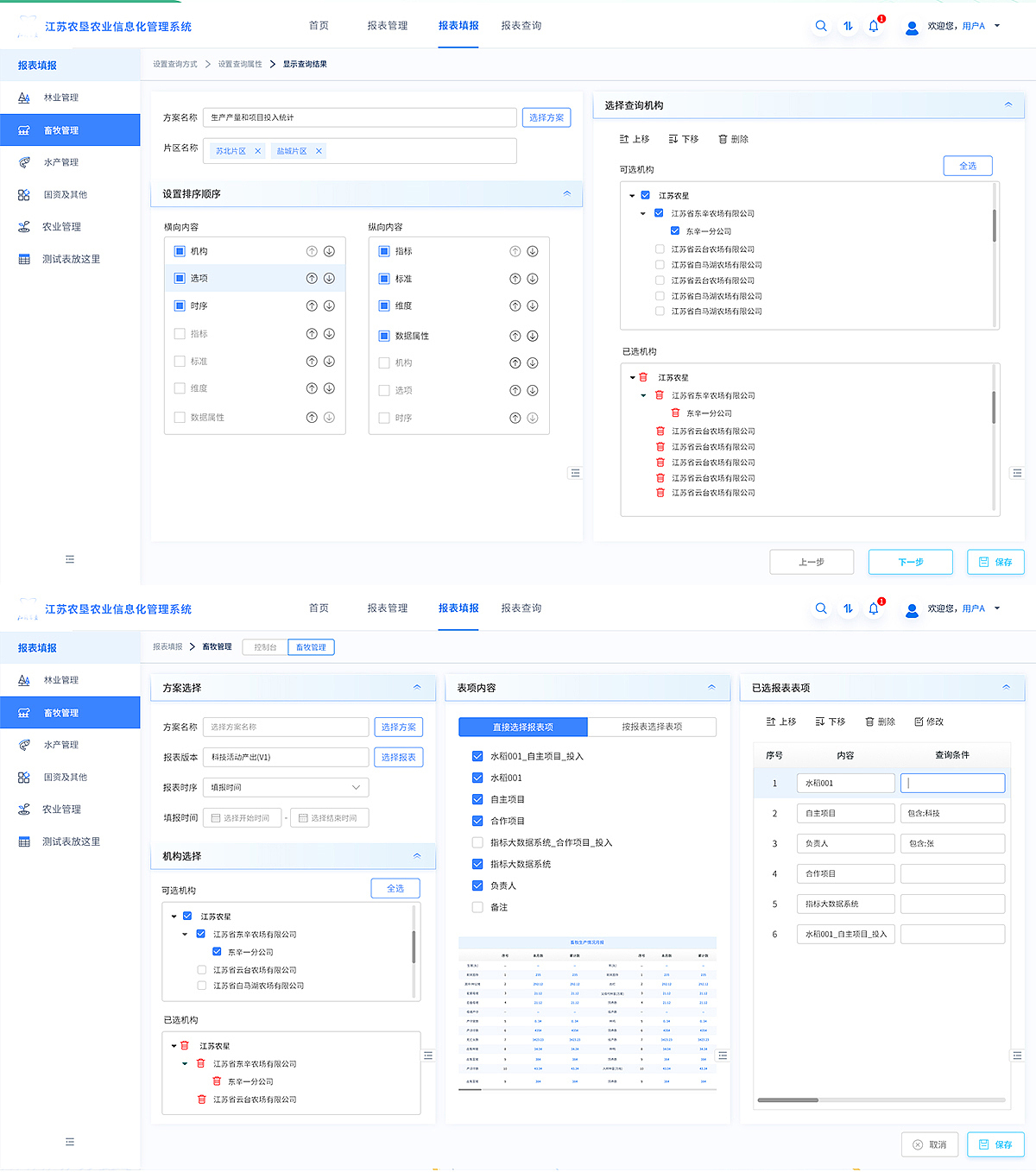Open the 报表时序 dropdown showing 填报时间

point(286,787)
